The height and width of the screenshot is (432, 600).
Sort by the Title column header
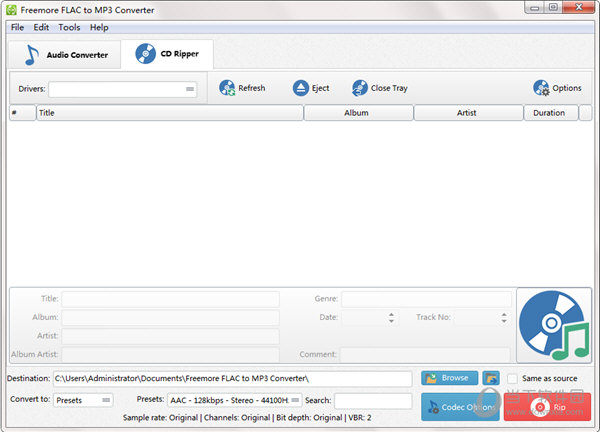pos(170,113)
